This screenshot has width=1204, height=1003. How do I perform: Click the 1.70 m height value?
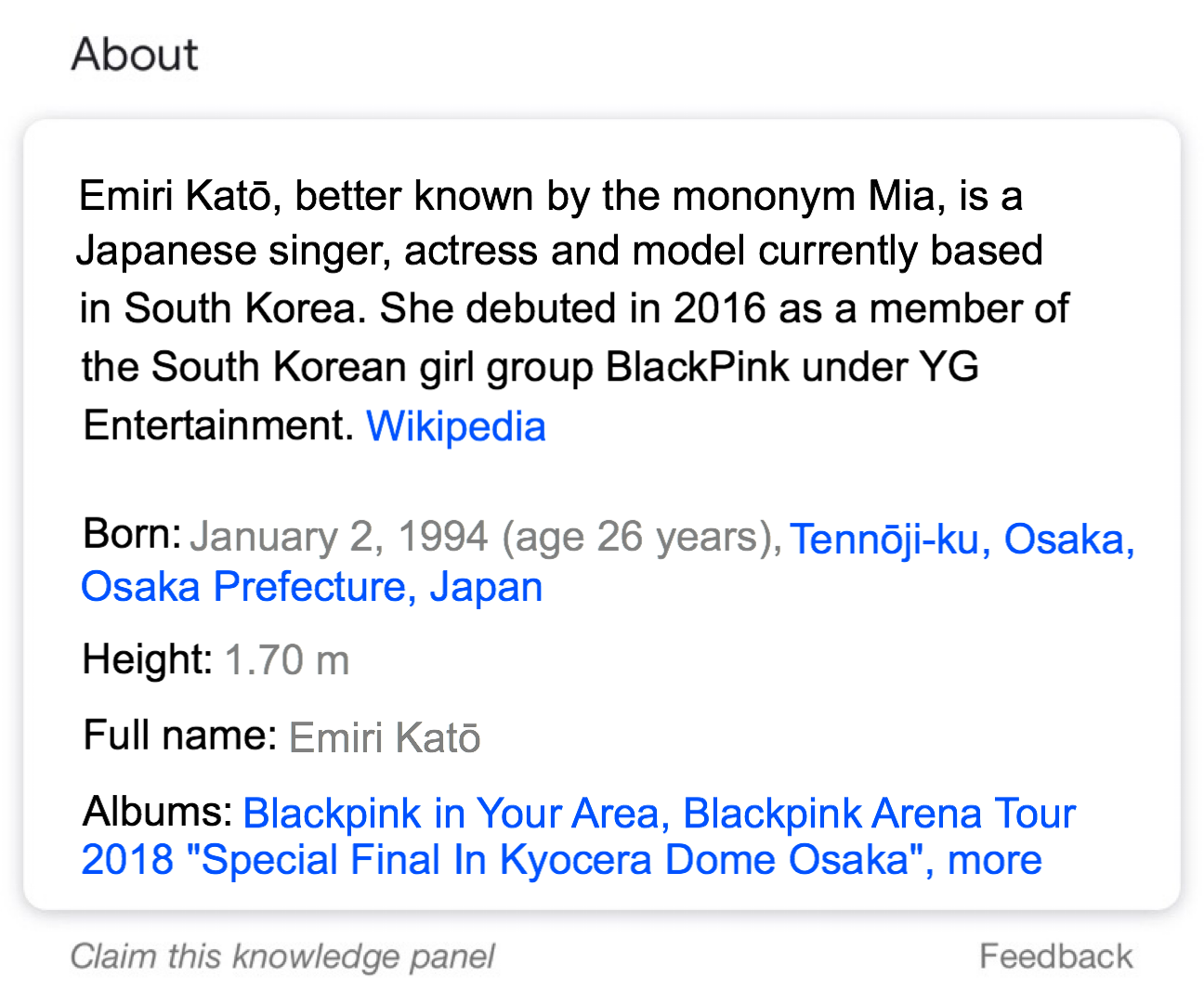click(287, 660)
